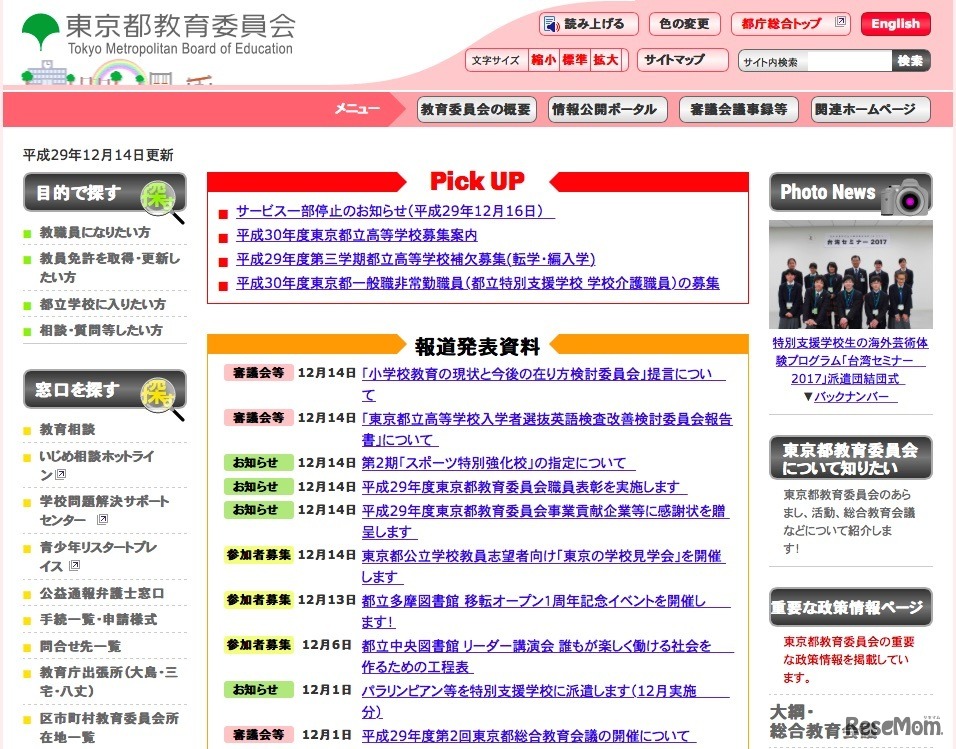Click the magnifying-glass icon on the 窓口を探す panel

156,391
